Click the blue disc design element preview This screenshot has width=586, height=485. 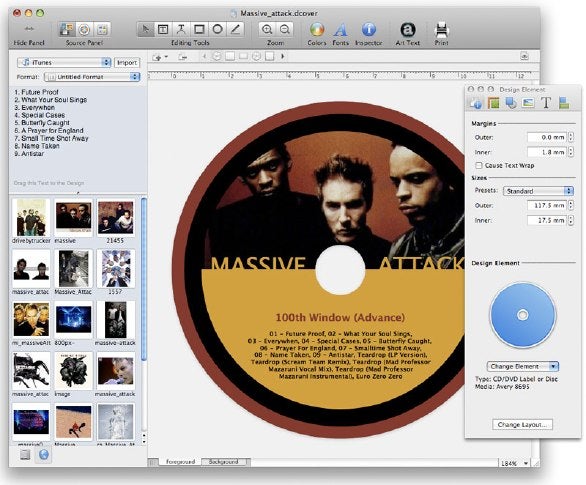[522, 315]
